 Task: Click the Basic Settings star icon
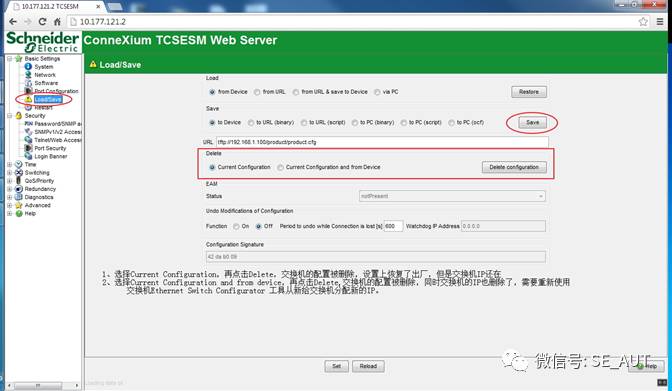(18, 58)
